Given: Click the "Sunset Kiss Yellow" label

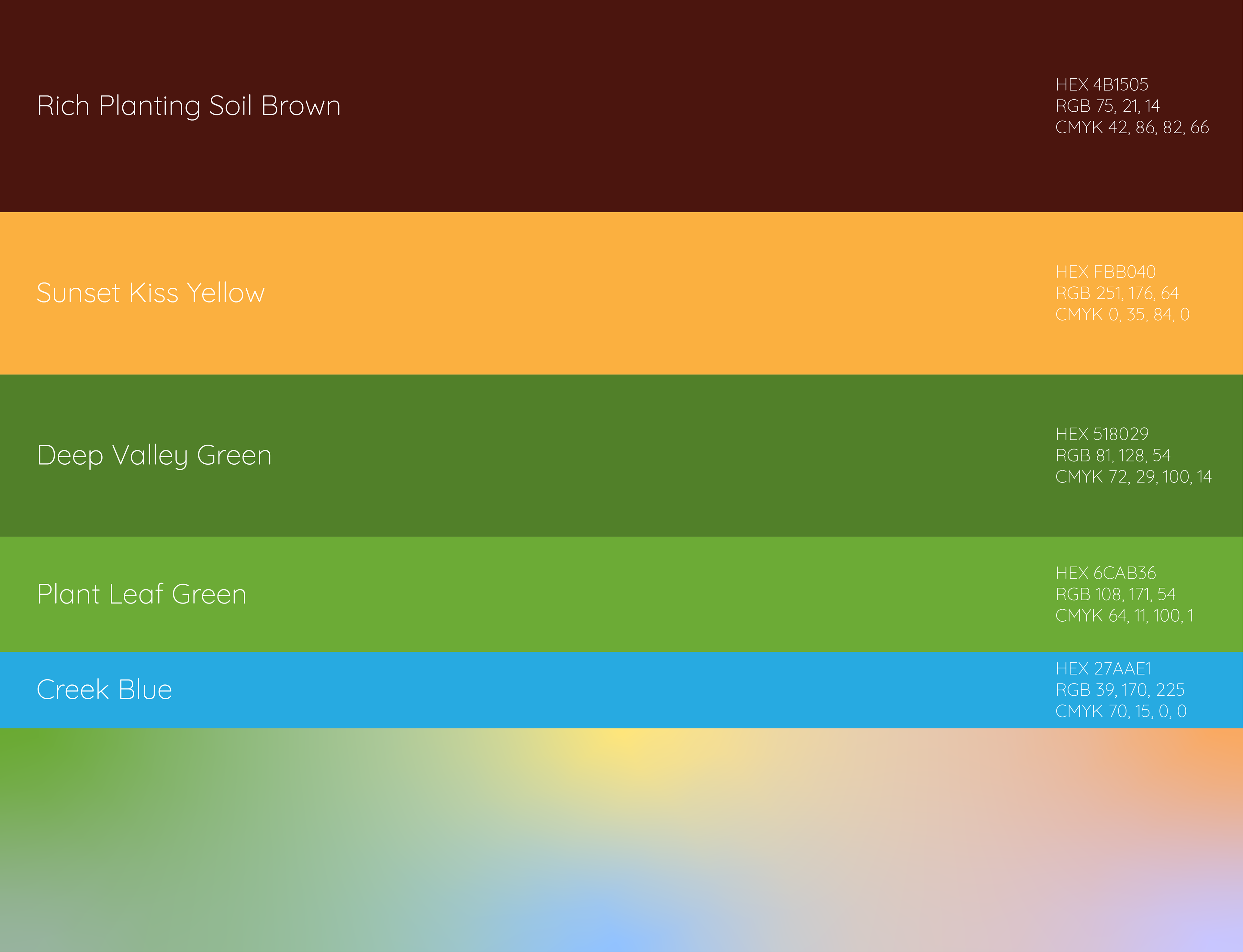Looking at the screenshot, I should click(151, 293).
